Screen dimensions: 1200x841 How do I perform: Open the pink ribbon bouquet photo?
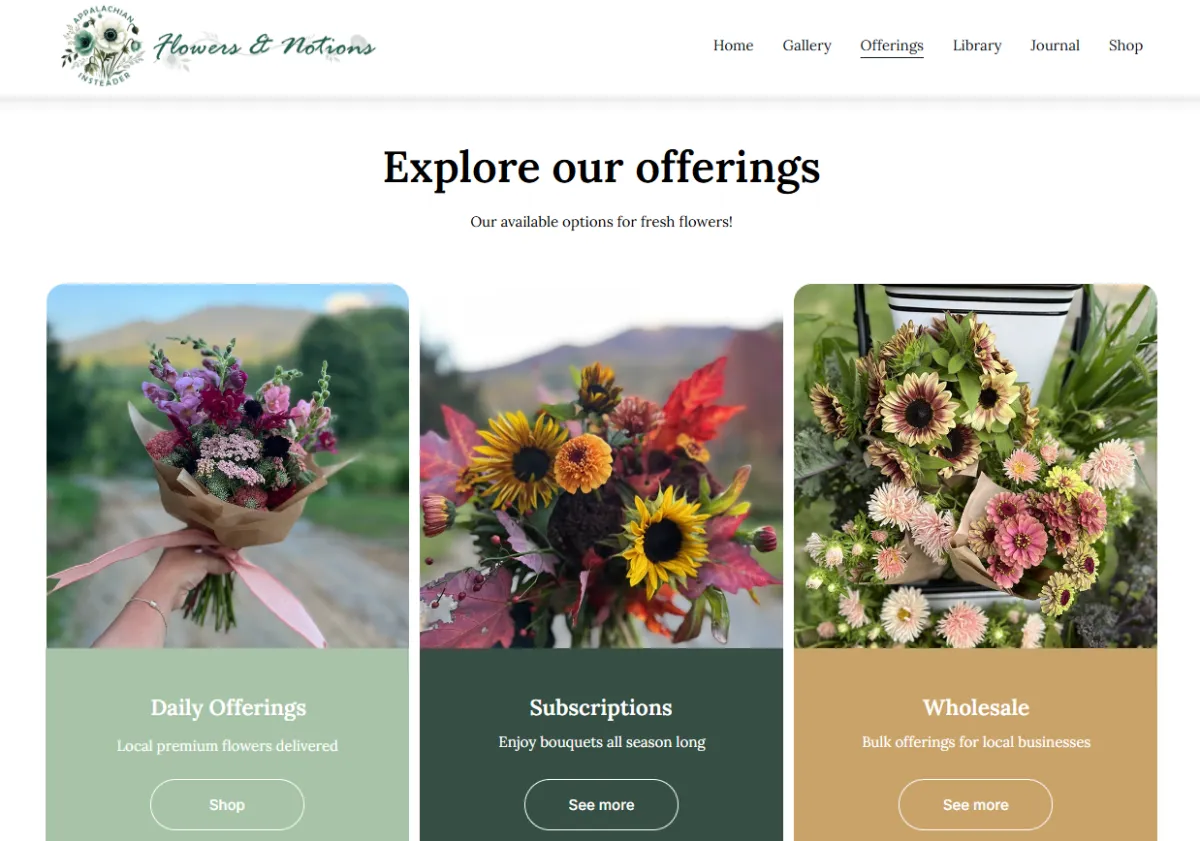pos(228,466)
